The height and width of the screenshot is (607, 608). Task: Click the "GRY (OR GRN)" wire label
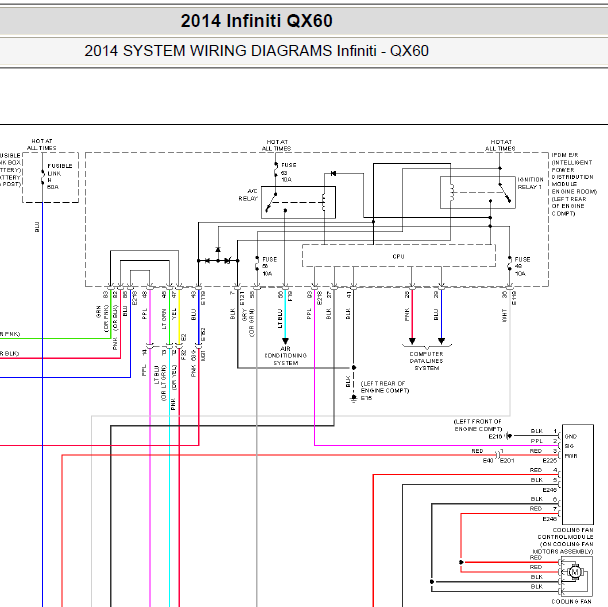tap(248, 323)
